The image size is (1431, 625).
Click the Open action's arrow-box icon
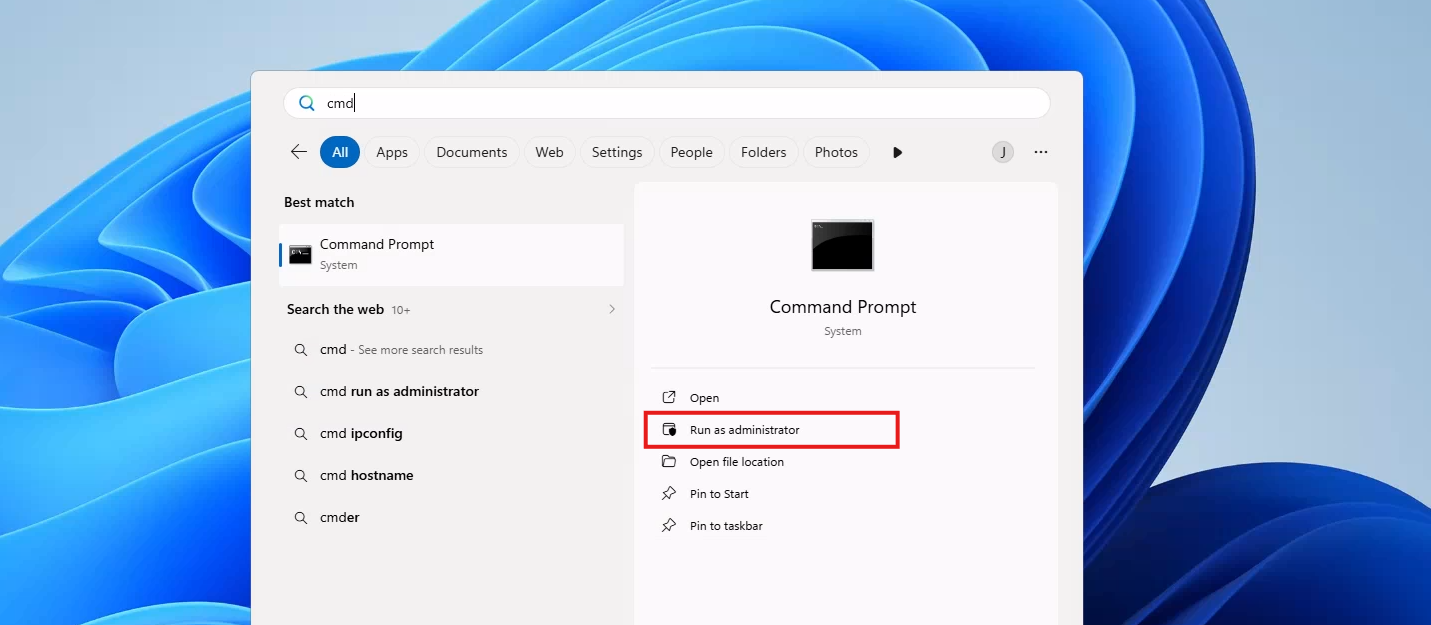[669, 398]
